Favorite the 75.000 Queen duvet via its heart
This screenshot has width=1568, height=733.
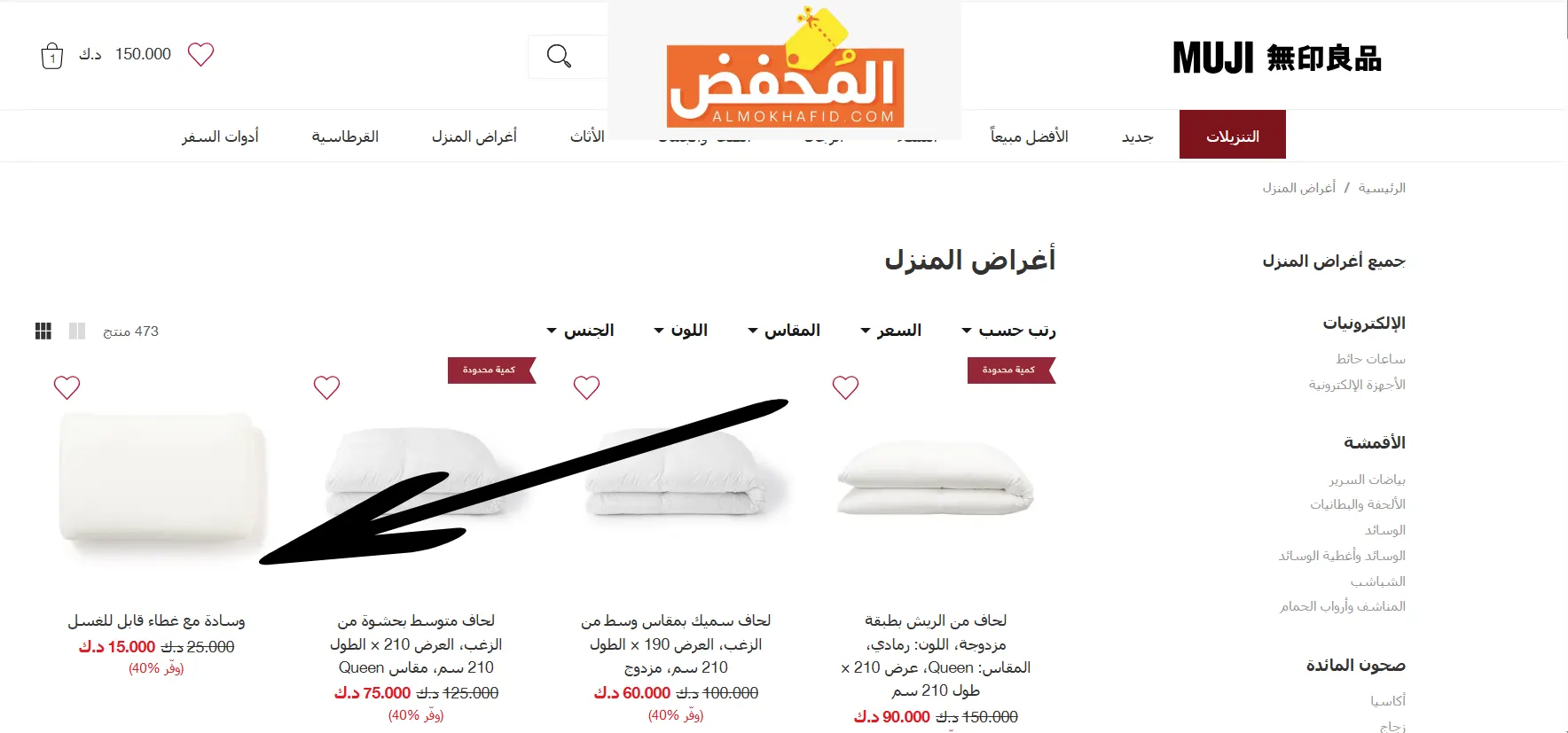(327, 387)
